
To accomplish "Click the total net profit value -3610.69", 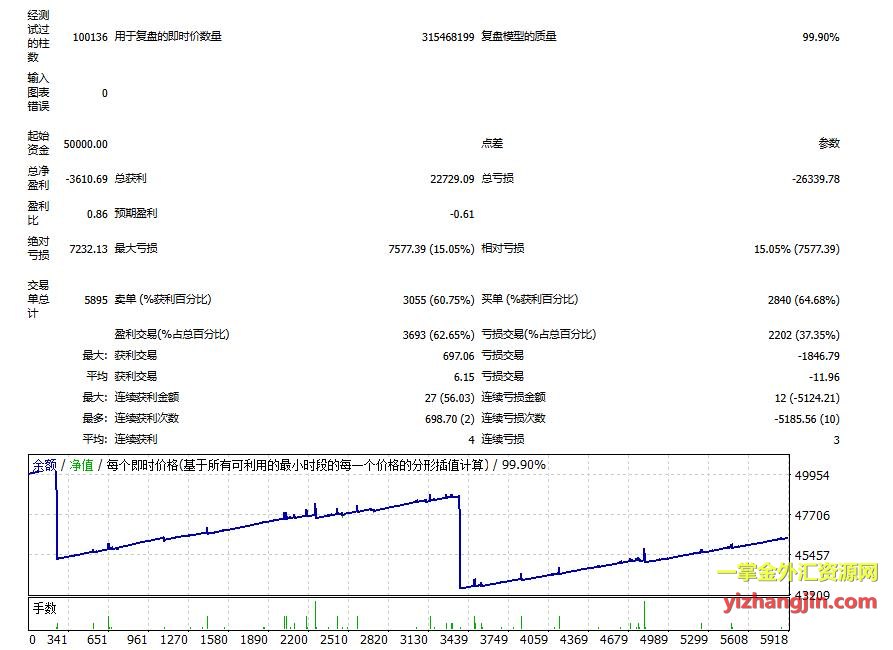I will click(86, 179).
